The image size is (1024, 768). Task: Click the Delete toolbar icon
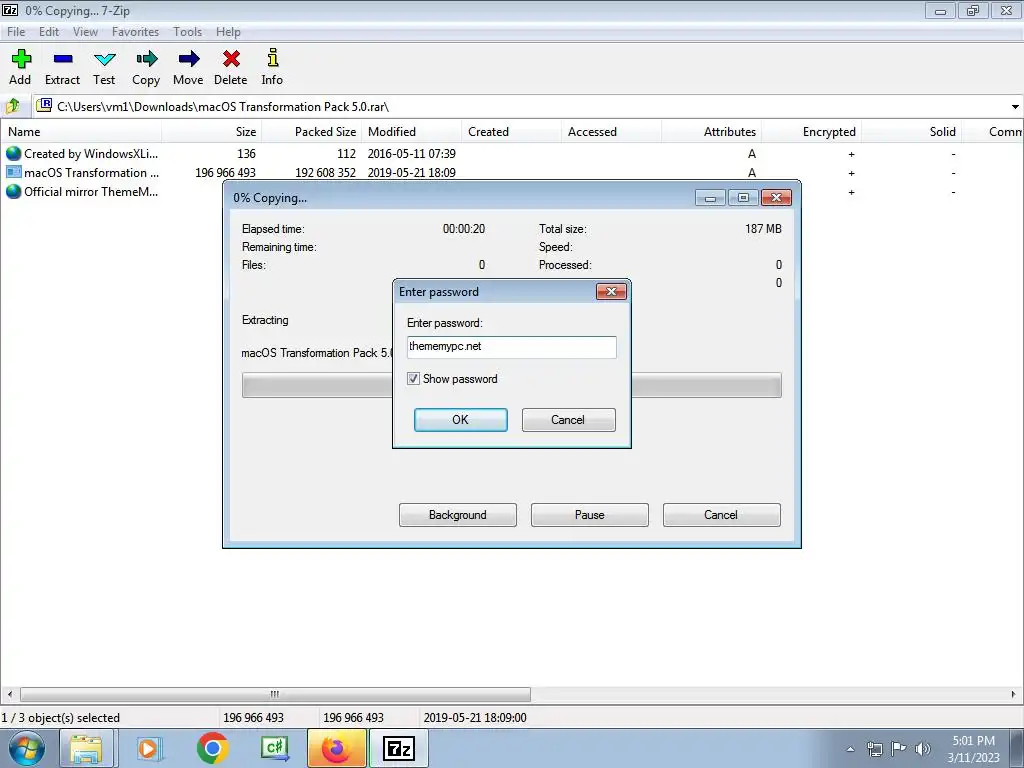click(231, 59)
